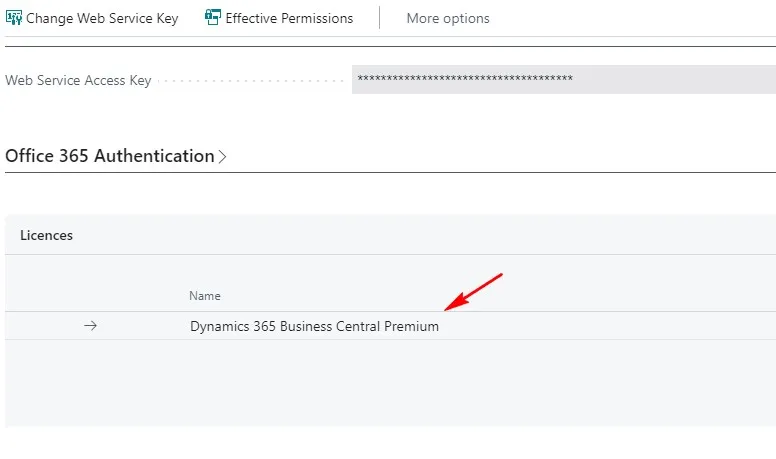
Task: Open Effective Permissions action
Action: click(279, 18)
